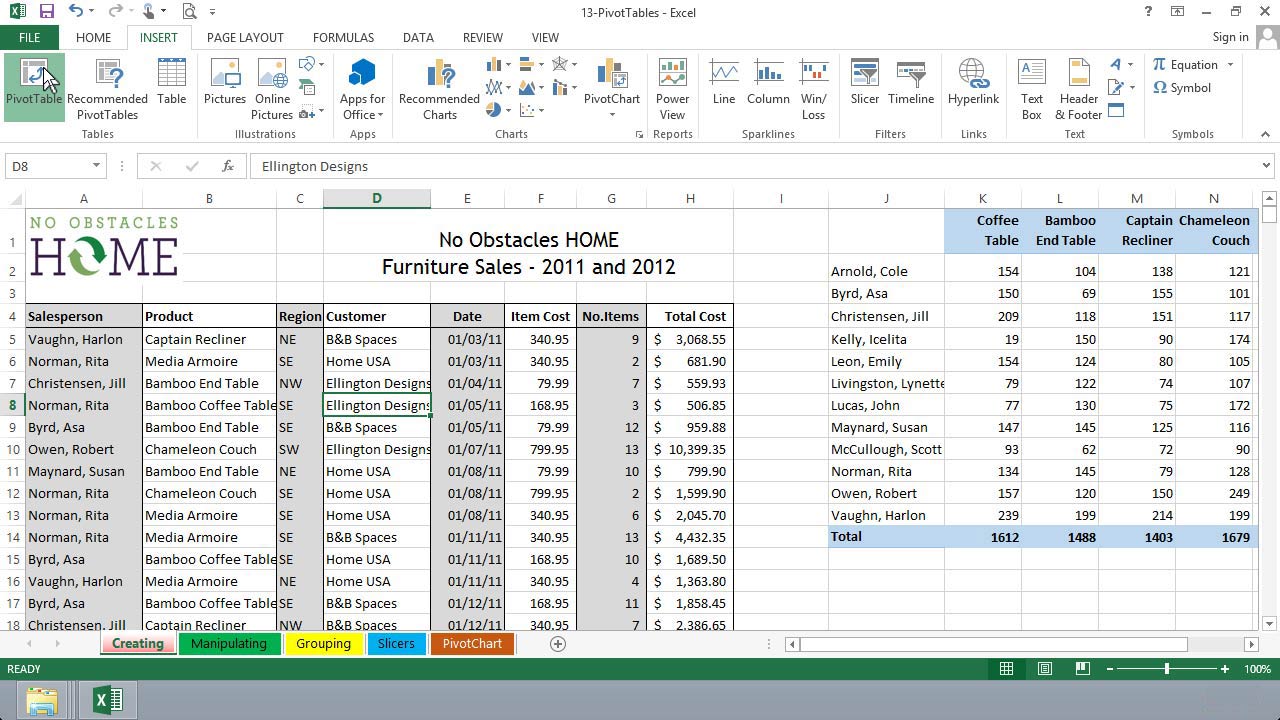Insert a Text Box
1280x720 pixels.
tap(1032, 87)
